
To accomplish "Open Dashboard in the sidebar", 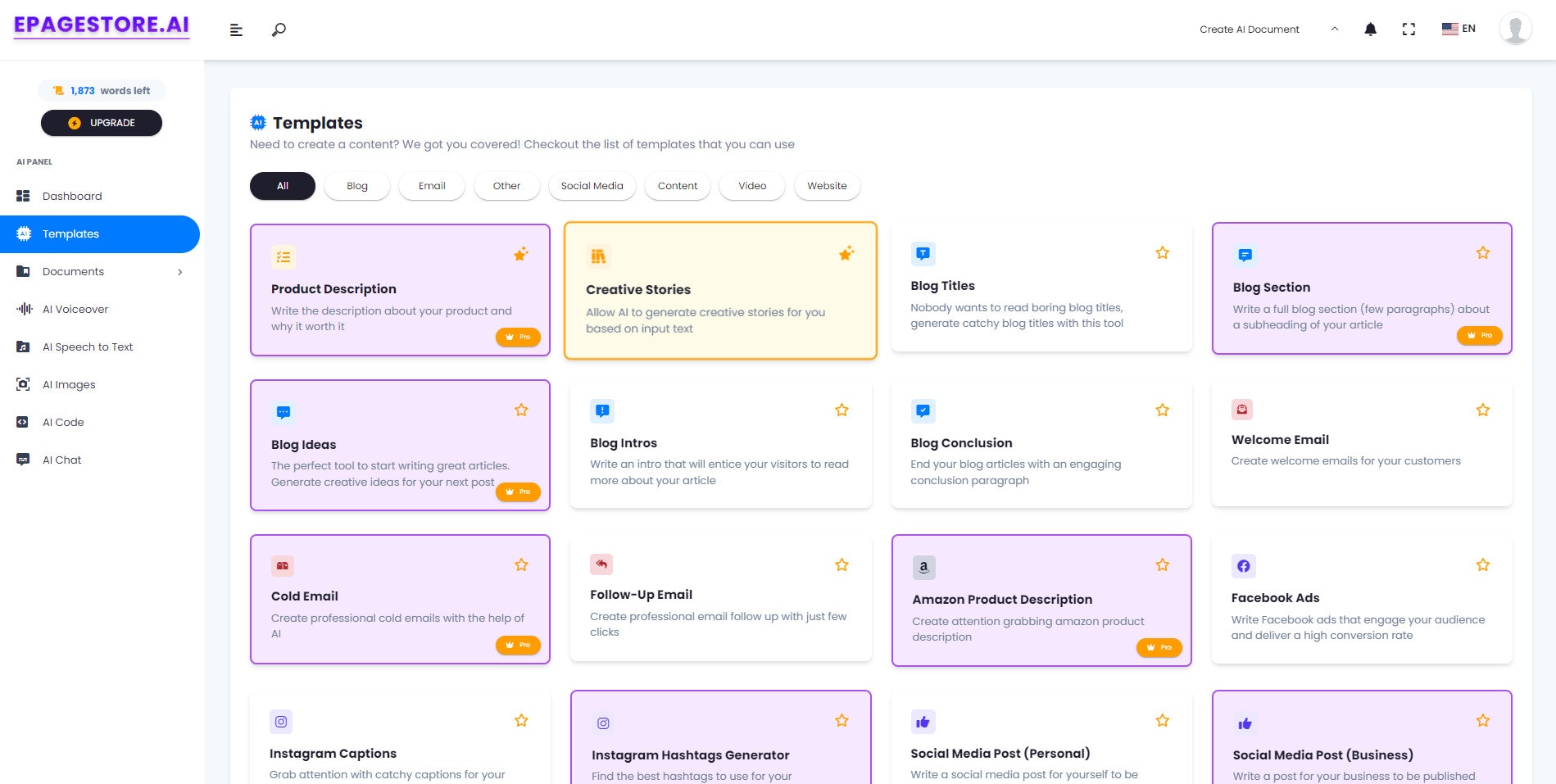I will (100, 197).
